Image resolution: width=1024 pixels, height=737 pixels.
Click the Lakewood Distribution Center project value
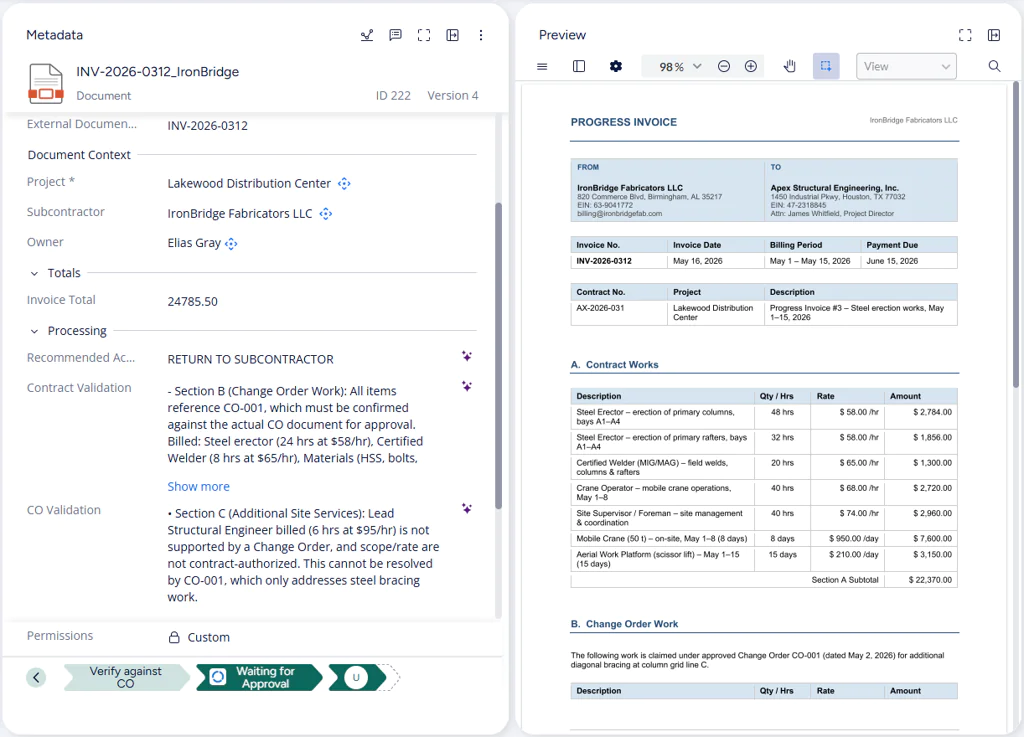pyautogui.click(x=249, y=184)
